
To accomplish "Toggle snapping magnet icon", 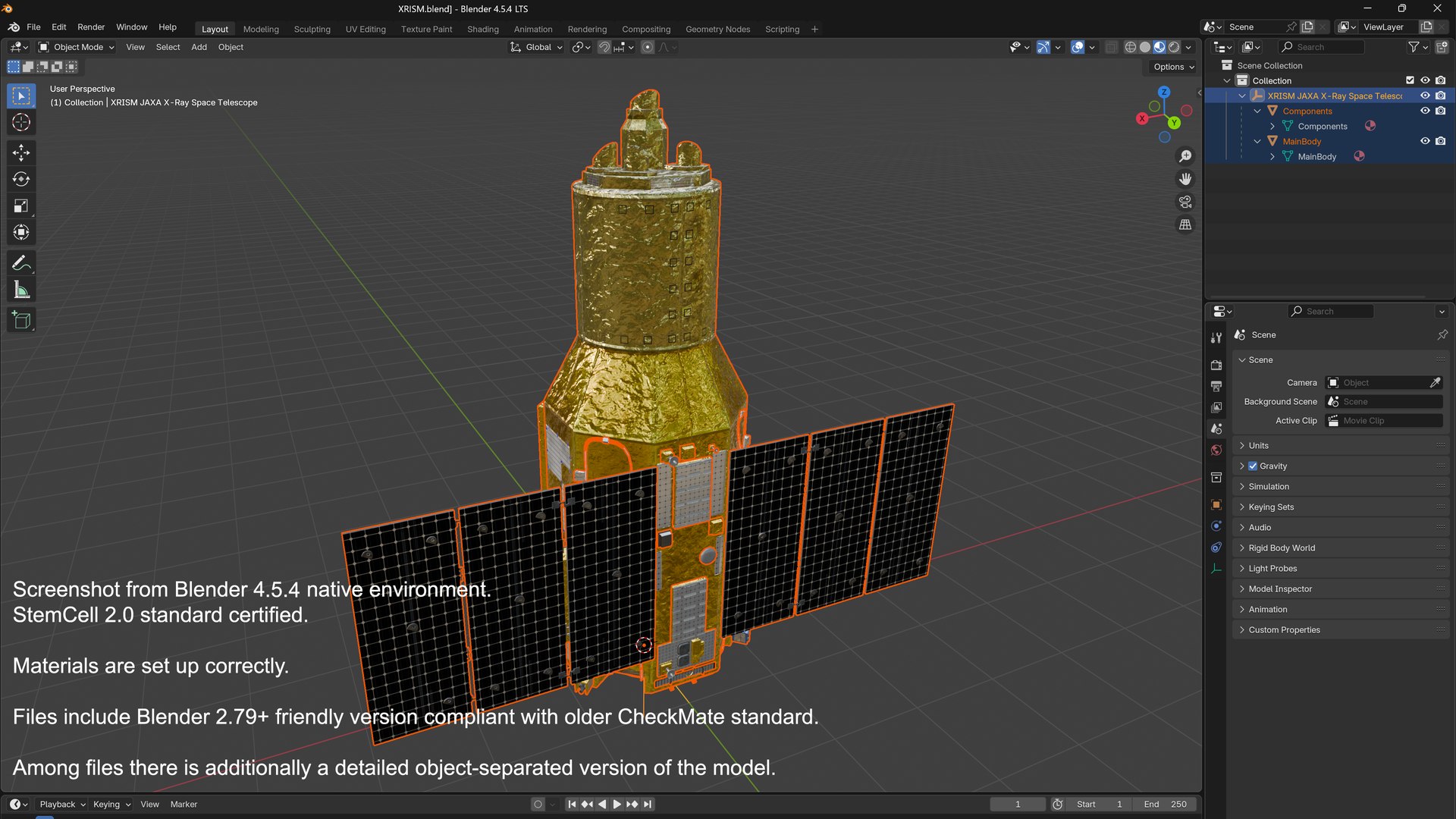I will (604, 47).
